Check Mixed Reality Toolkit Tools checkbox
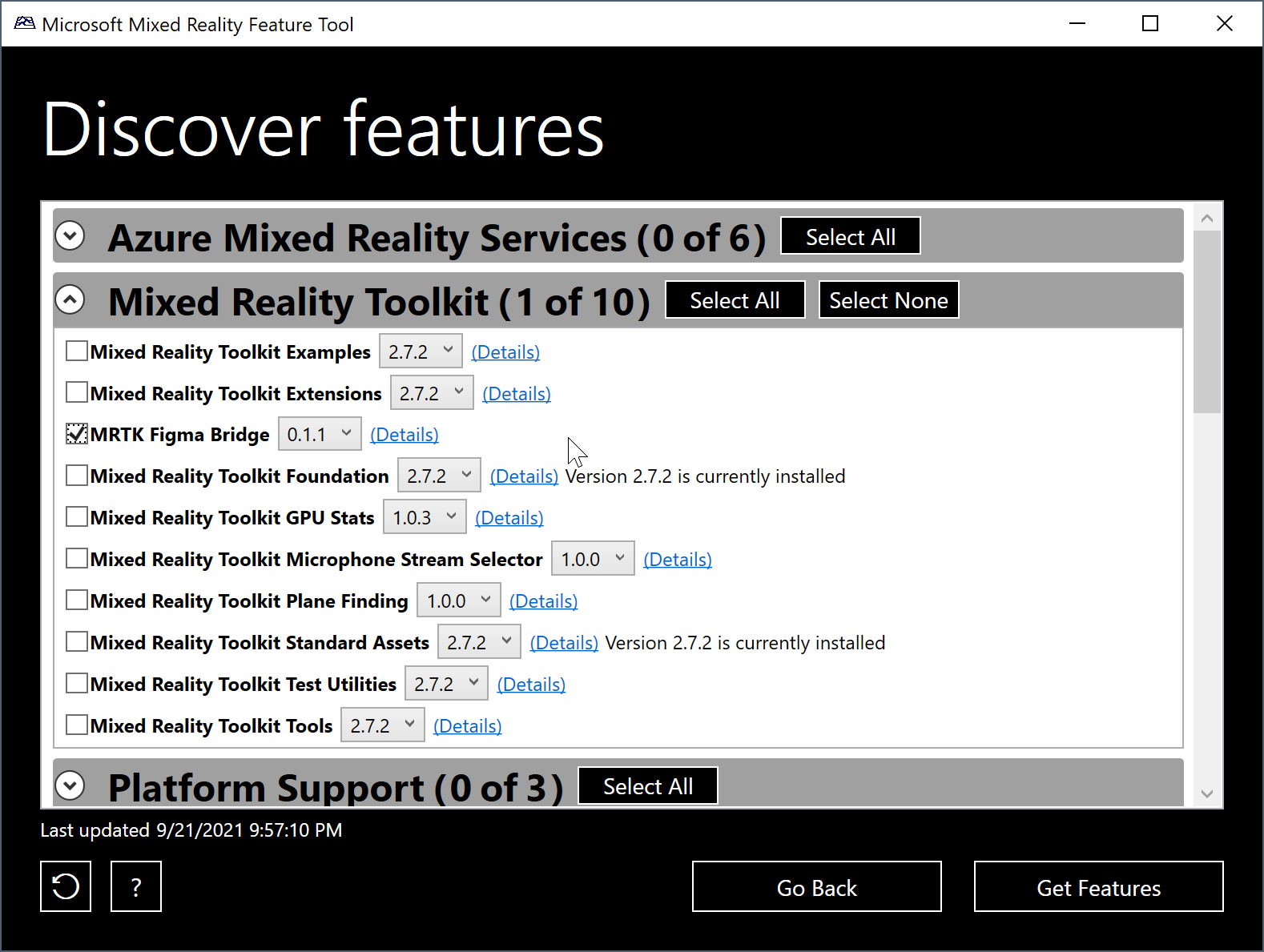The height and width of the screenshot is (952, 1264). [x=77, y=725]
